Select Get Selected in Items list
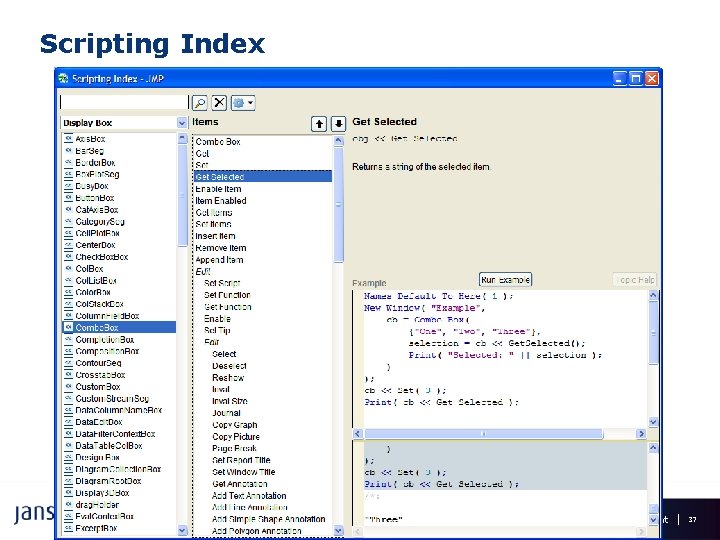This screenshot has width=720, height=540. (262, 177)
